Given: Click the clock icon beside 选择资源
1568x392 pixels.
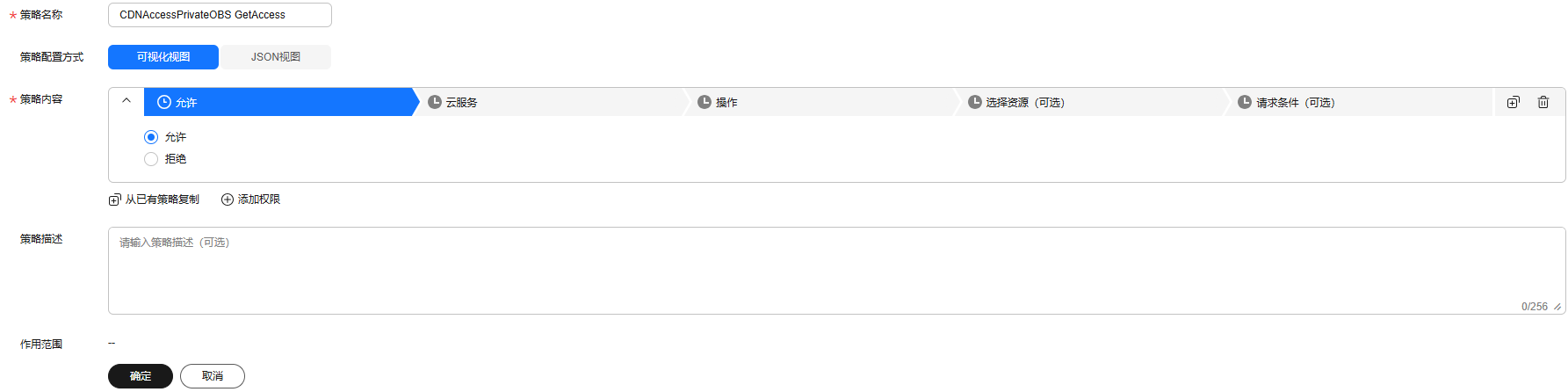Looking at the screenshot, I should click(975, 102).
